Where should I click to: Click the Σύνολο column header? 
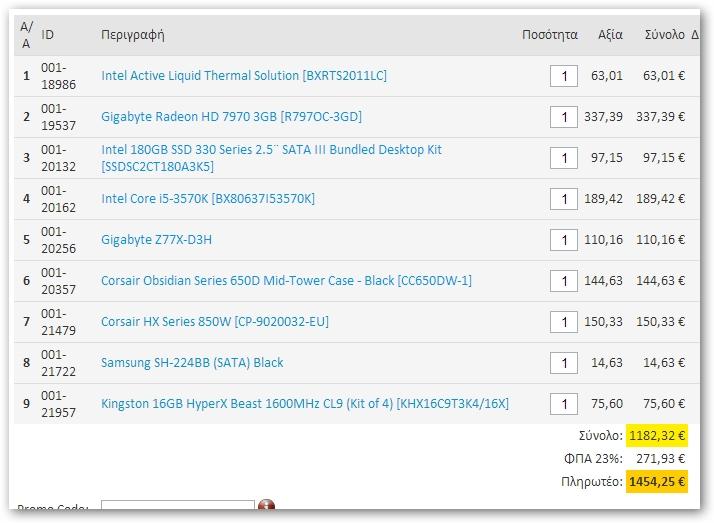point(664,35)
